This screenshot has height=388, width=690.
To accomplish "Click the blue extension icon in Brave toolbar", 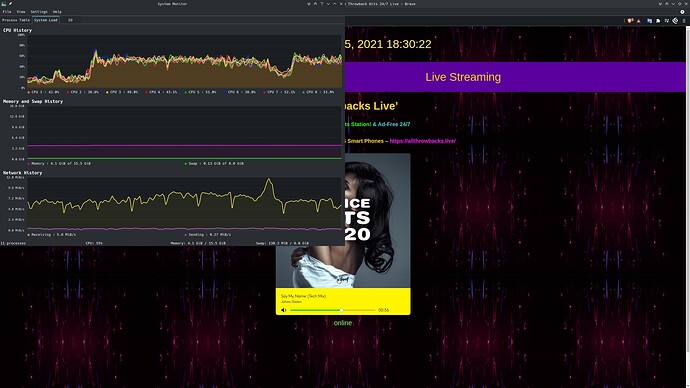I will click(x=649, y=20).
